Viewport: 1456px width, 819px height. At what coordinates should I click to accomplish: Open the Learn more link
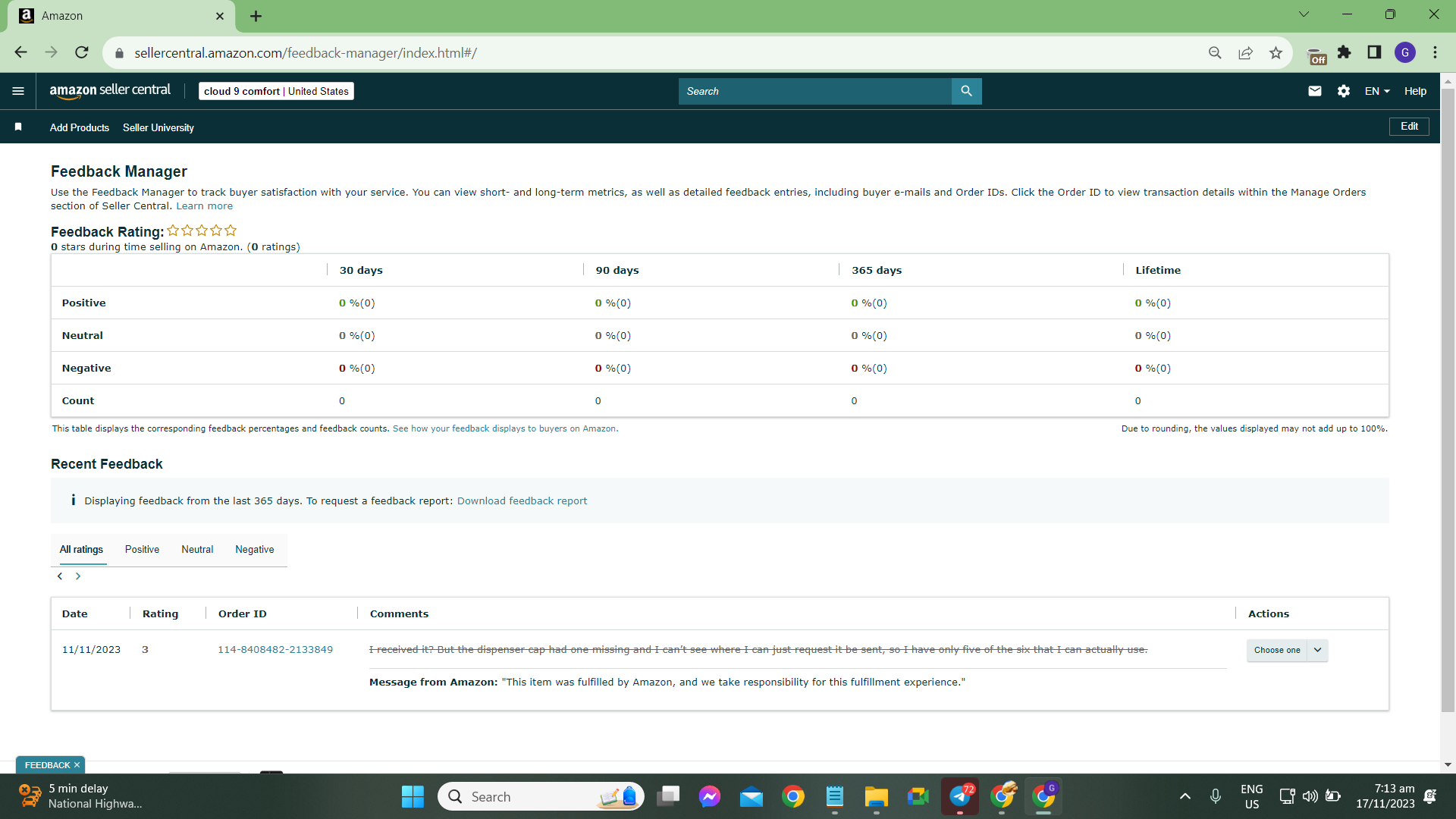click(205, 206)
